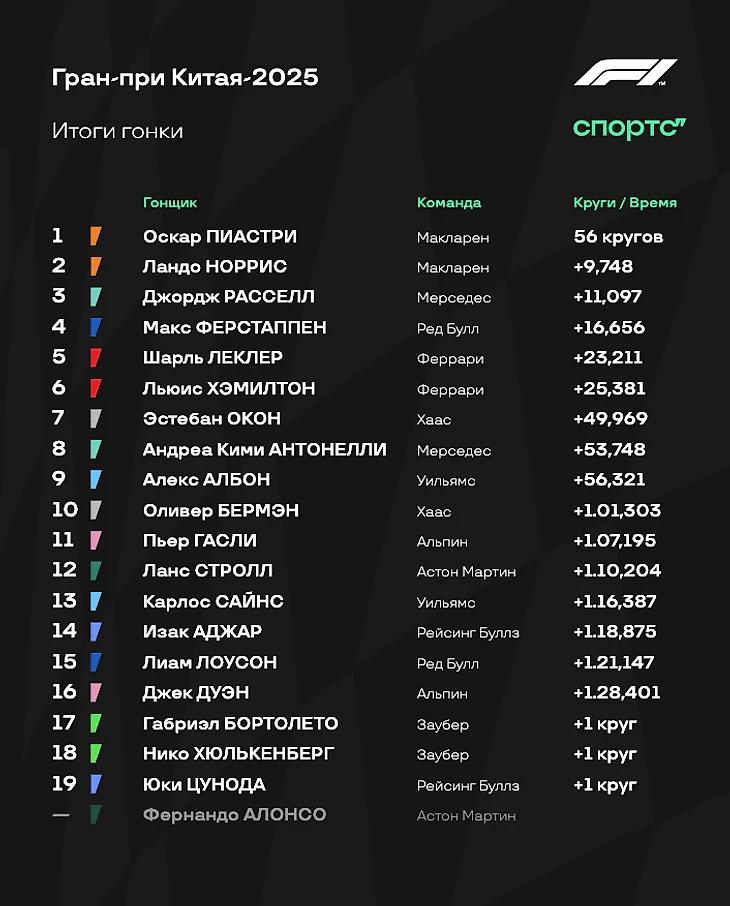The height and width of the screenshot is (906, 730).
Task: Click the Команда column header
Action: click(449, 203)
